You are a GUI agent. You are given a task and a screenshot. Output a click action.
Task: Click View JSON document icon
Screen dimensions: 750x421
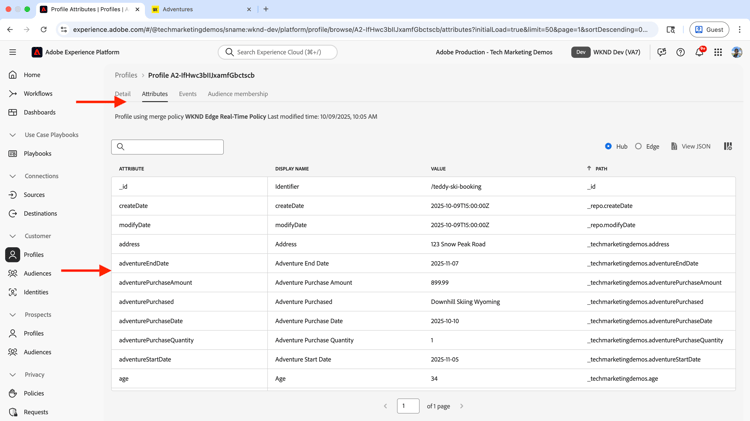tap(674, 146)
